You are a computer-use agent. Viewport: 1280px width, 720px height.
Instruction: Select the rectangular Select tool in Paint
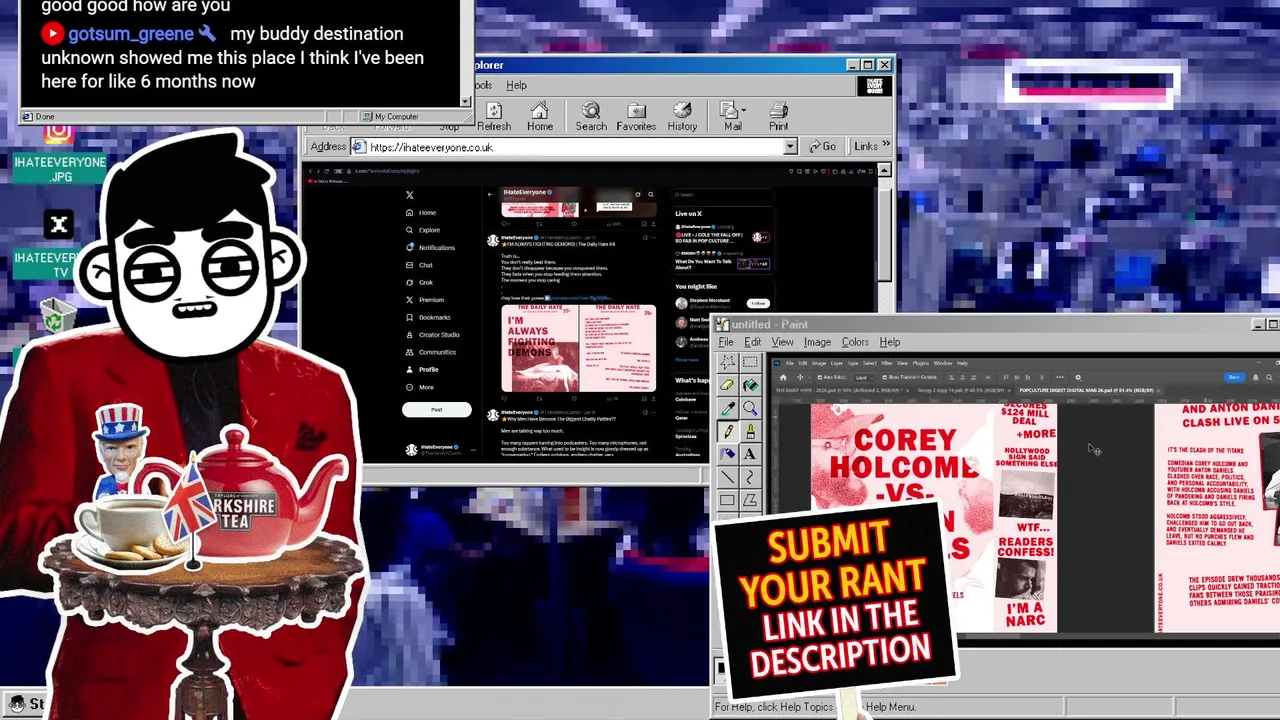tap(750, 362)
